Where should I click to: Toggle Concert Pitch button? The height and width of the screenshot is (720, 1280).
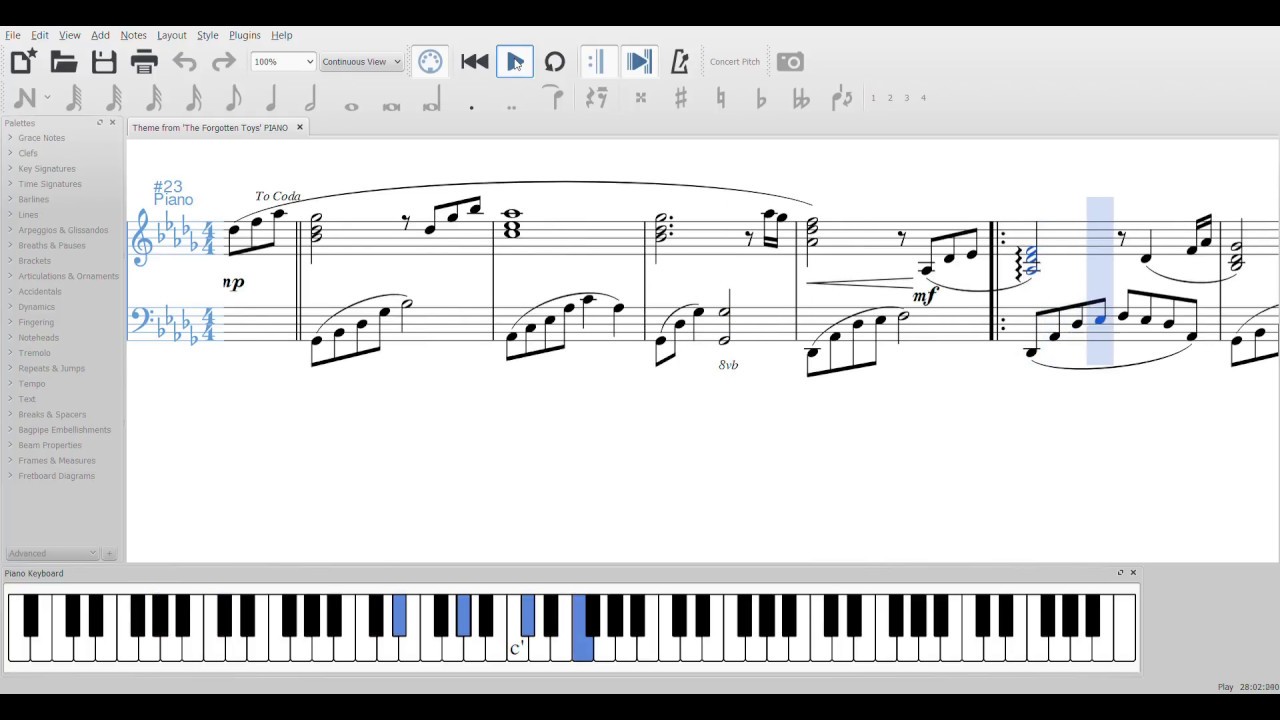[735, 62]
